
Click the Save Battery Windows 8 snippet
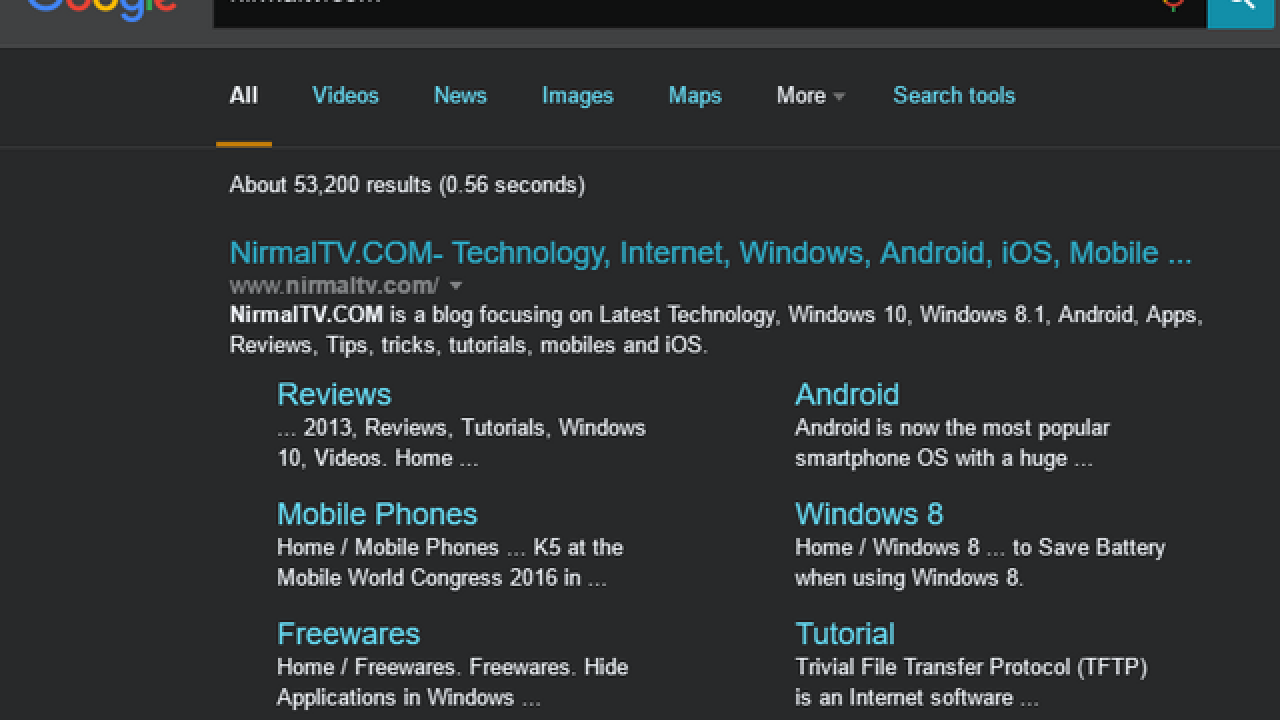tap(980, 562)
